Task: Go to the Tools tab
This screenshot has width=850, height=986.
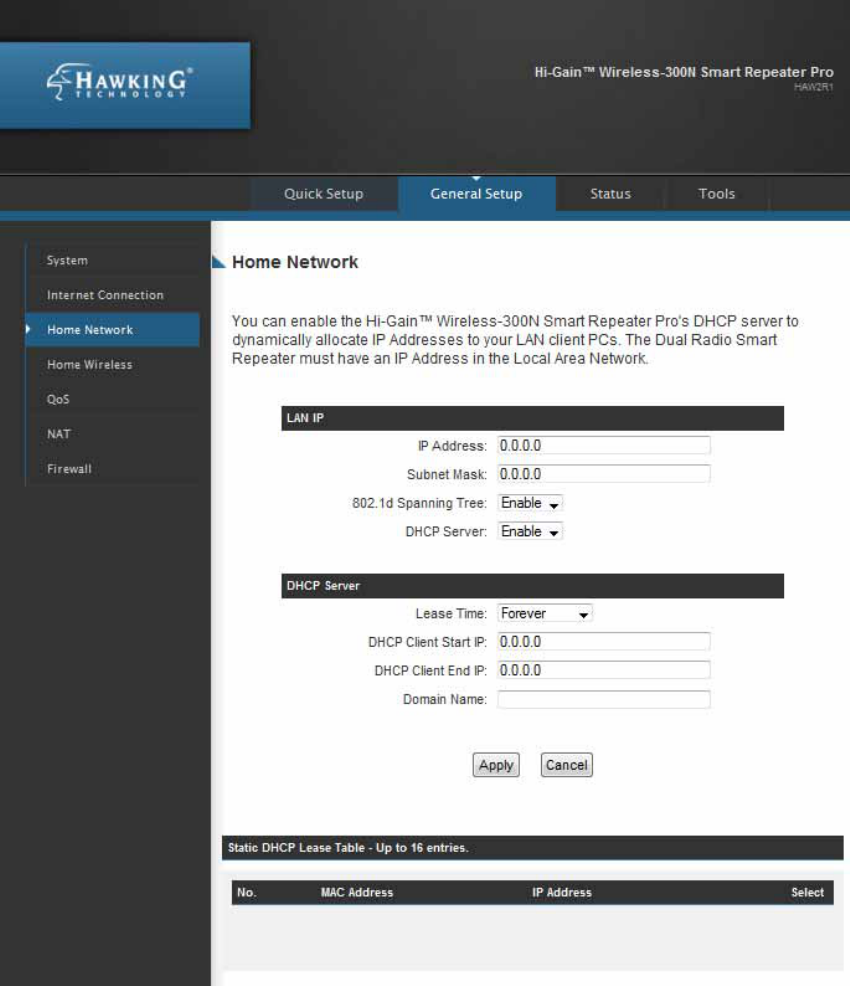Action: (x=717, y=194)
